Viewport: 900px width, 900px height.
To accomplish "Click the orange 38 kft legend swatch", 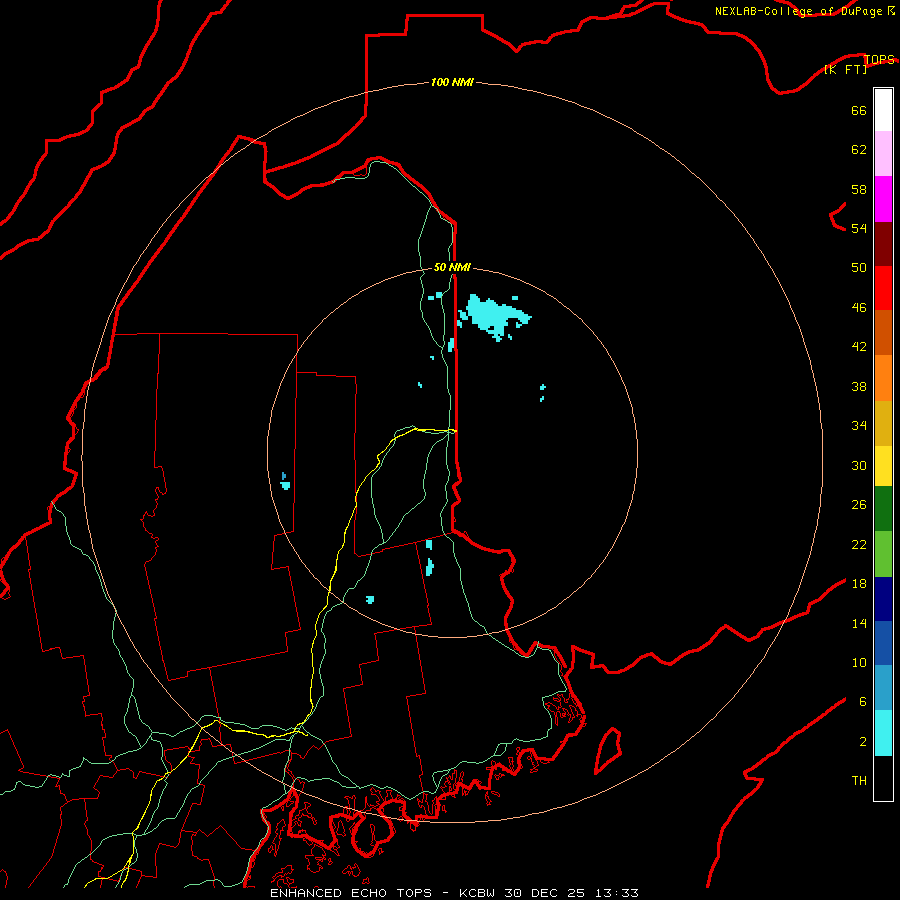I will click(x=883, y=378).
